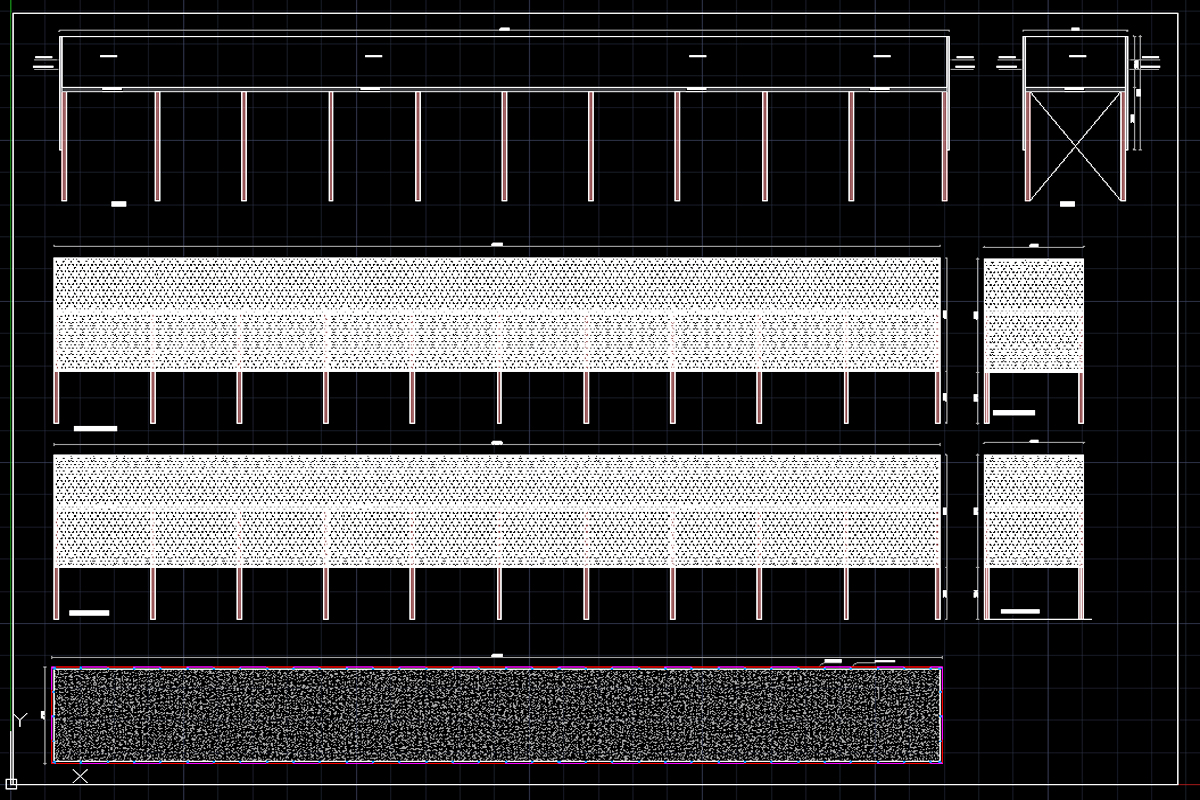Image resolution: width=1200 pixels, height=800 pixels.
Task: Click the UCS origin icon at bottom-left
Action: 12,782
